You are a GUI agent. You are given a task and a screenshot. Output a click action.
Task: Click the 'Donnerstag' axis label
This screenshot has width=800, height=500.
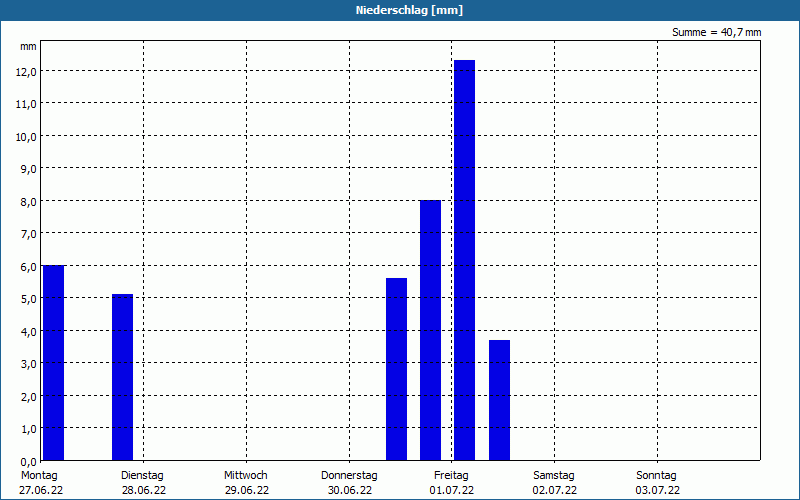point(349,476)
